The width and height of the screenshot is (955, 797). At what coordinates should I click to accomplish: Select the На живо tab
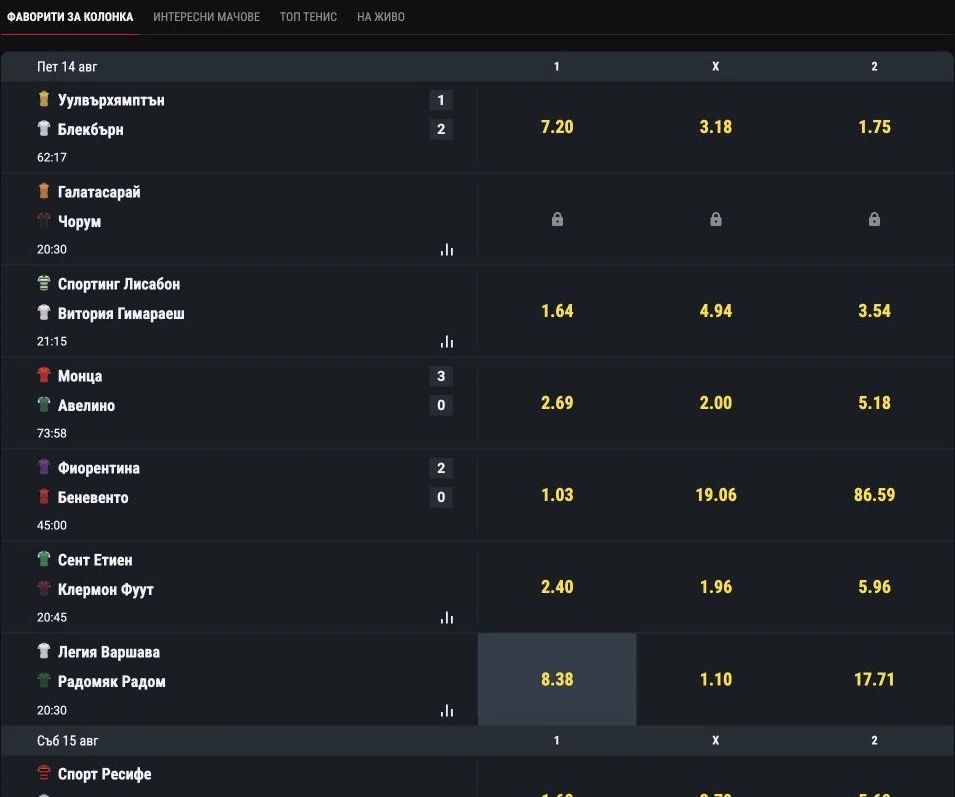(381, 17)
